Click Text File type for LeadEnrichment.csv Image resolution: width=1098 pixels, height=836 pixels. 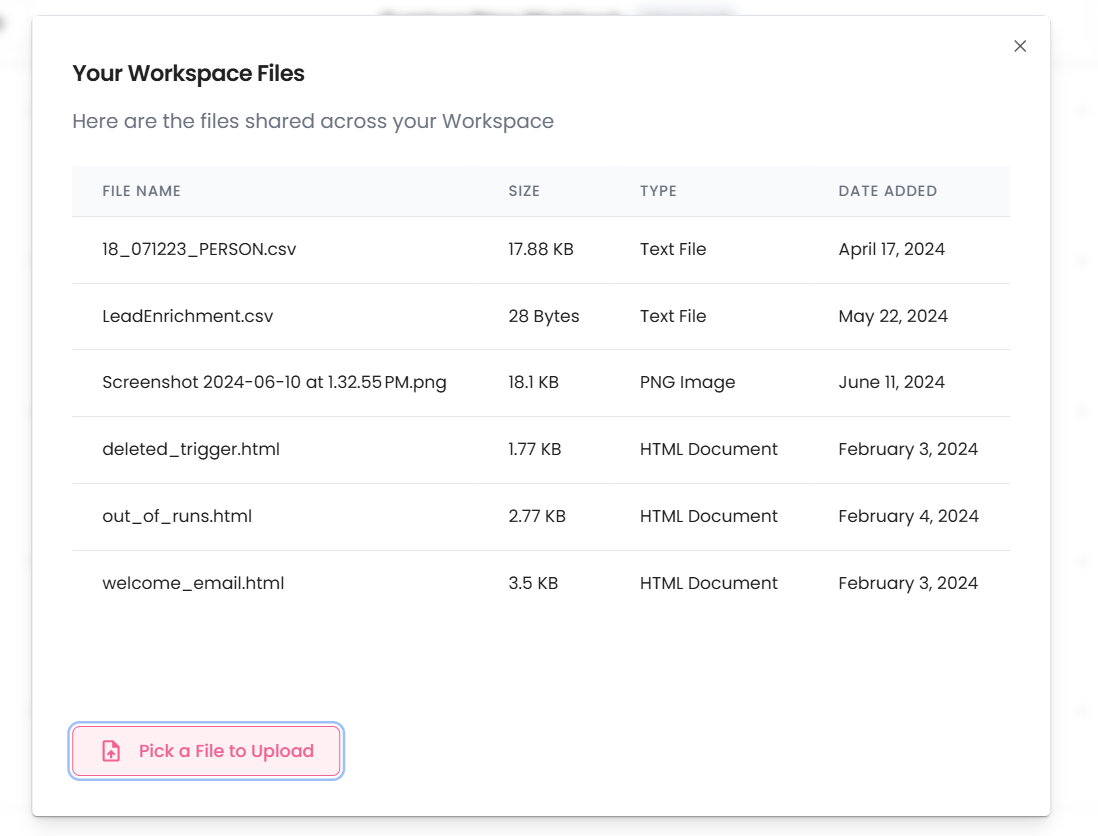[673, 316]
